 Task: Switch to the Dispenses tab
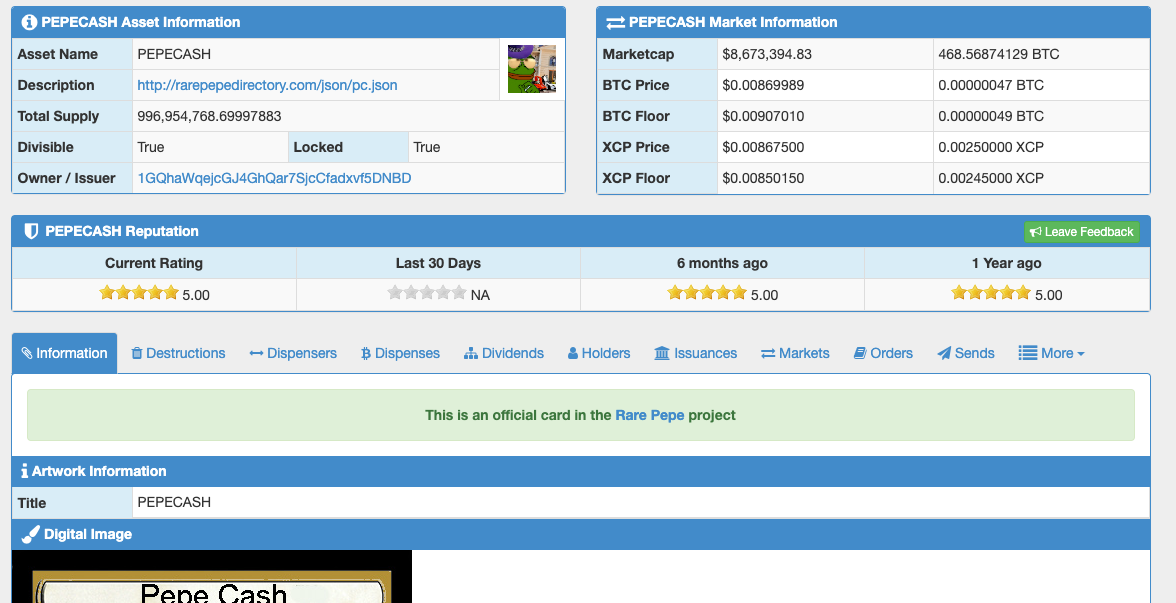400,353
